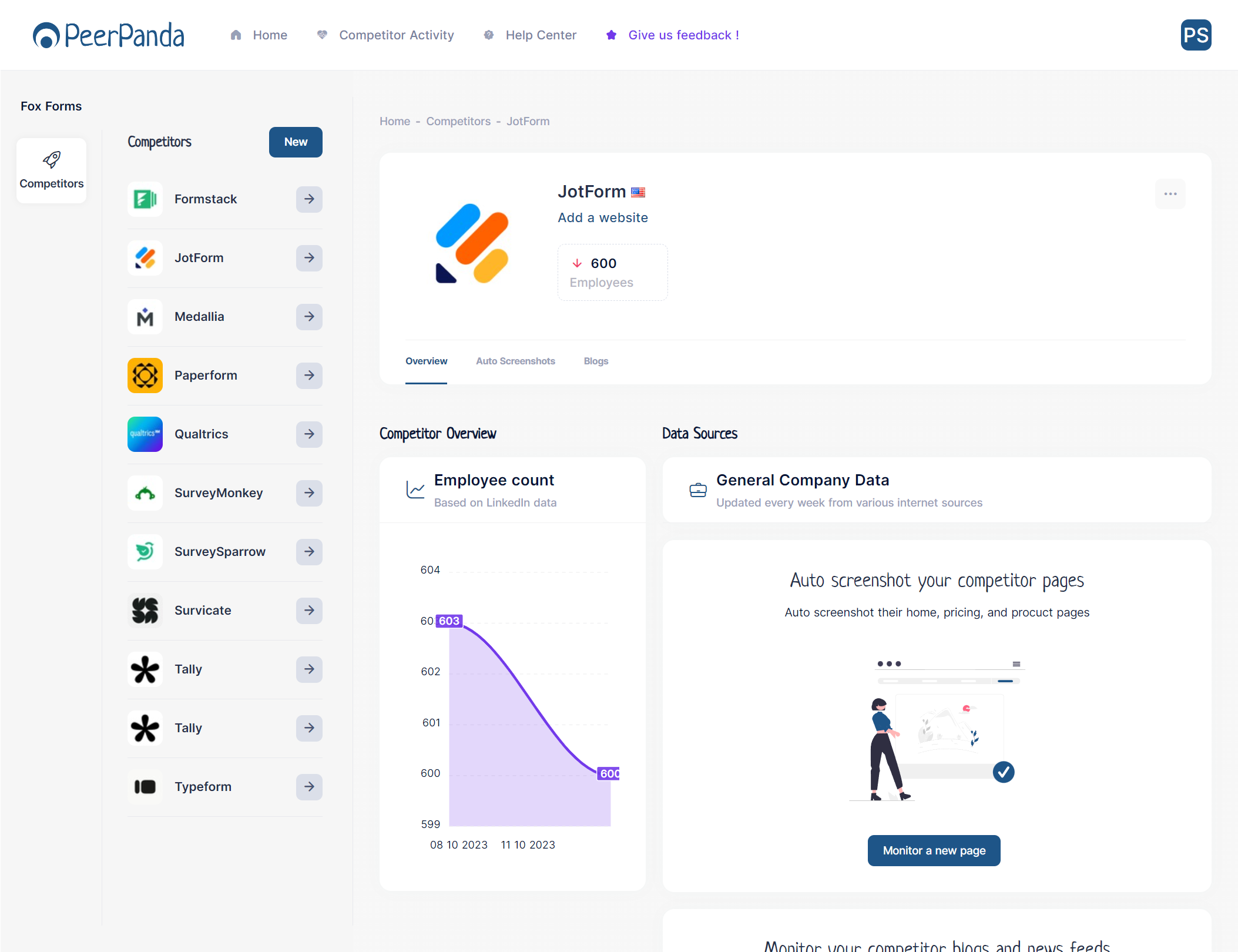Click the PeerPanda logo

tap(109, 35)
